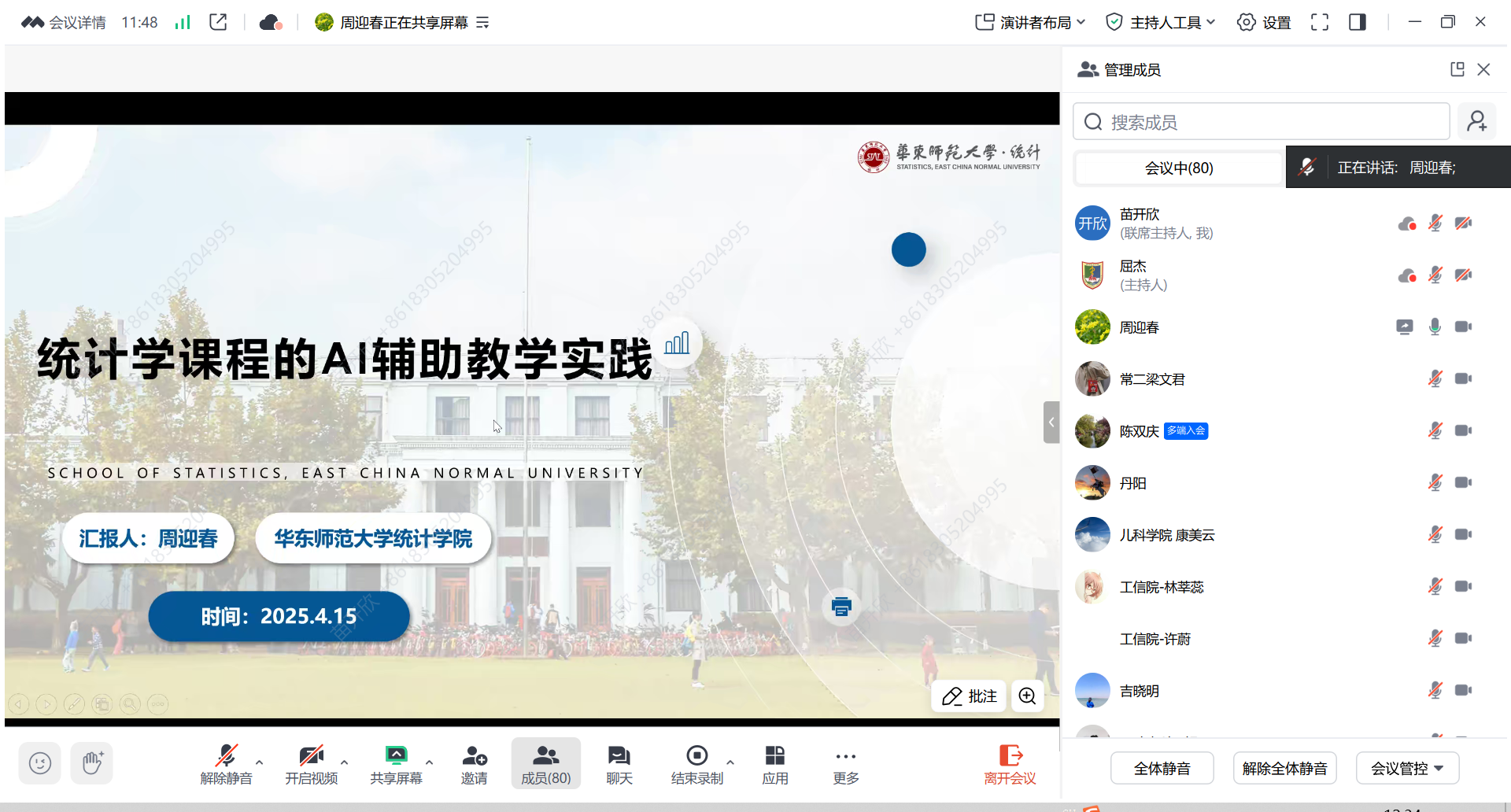Image resolution: width=1511 pixels, height=812 pixels.
Task: Raise hand with the hand icon
Action: [x=92, y=763]
